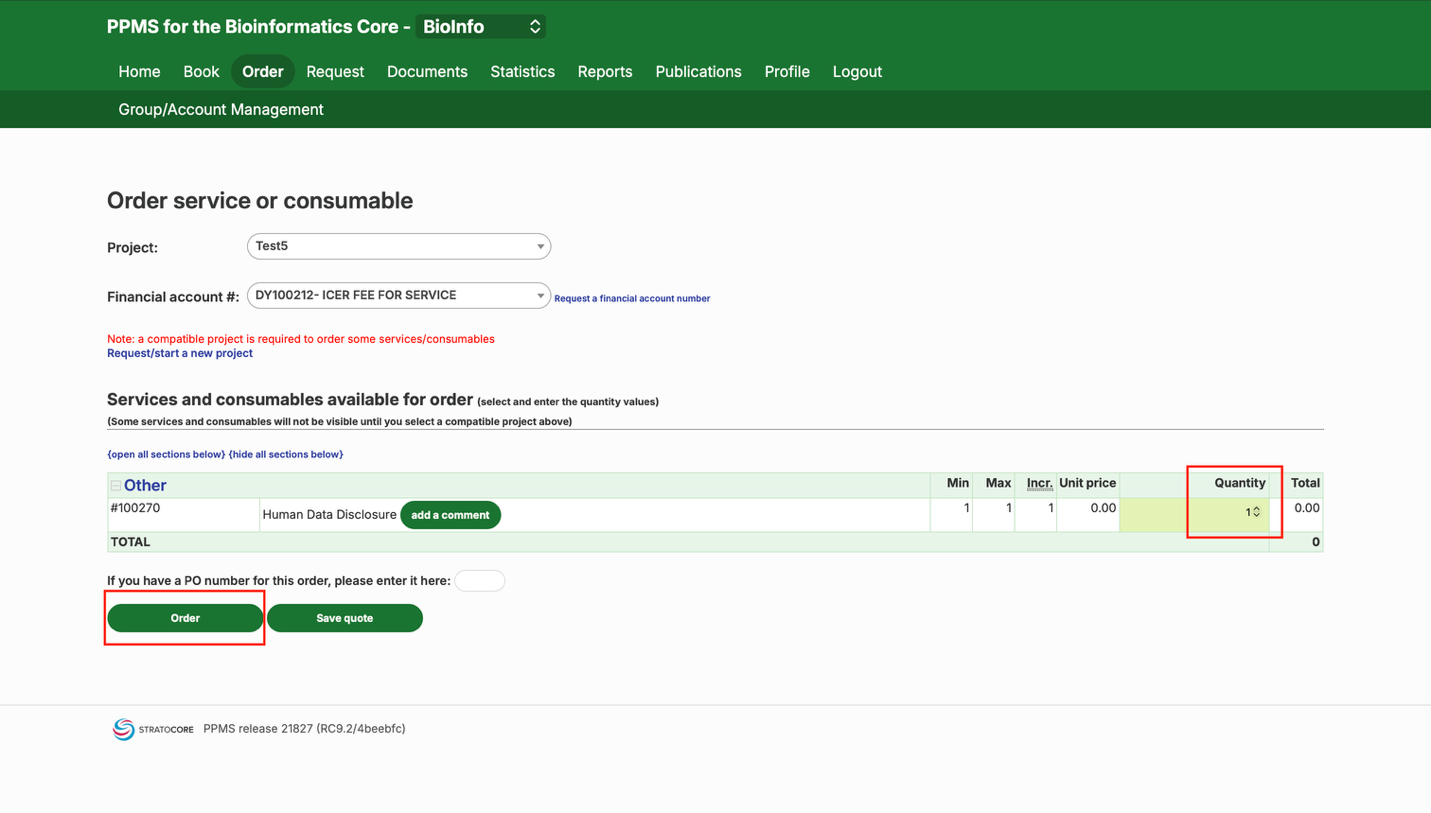Select the Order menu tab
The width and height of the screenshot is (1431, 813).
(263, 72)
